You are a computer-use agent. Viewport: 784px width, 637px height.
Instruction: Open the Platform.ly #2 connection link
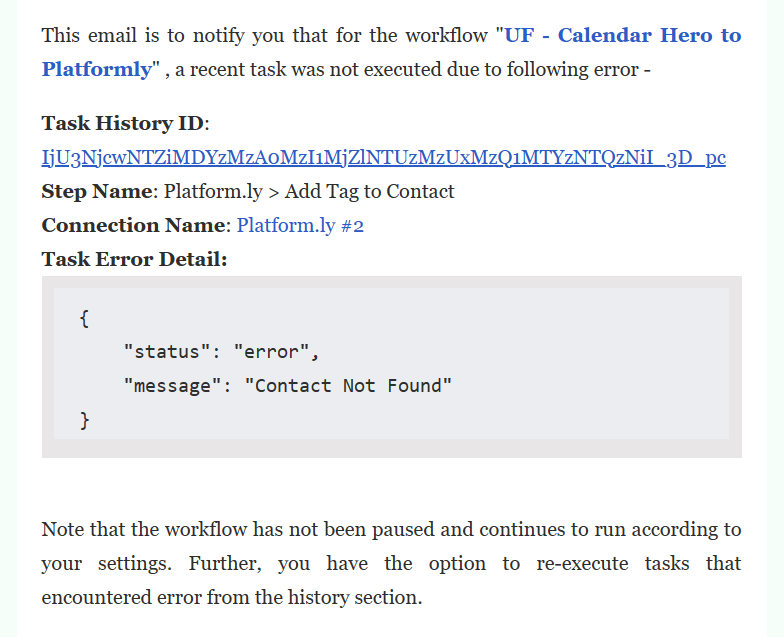pyautogui.click(x=300, y=226)
